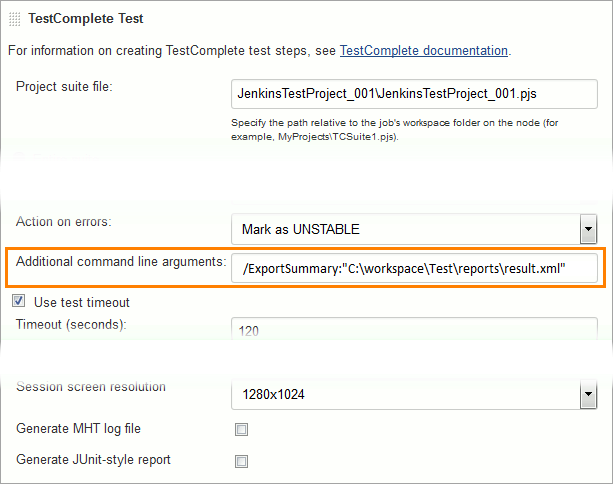
Task: Click the Use test timeout label
Action: coord(81,302)
